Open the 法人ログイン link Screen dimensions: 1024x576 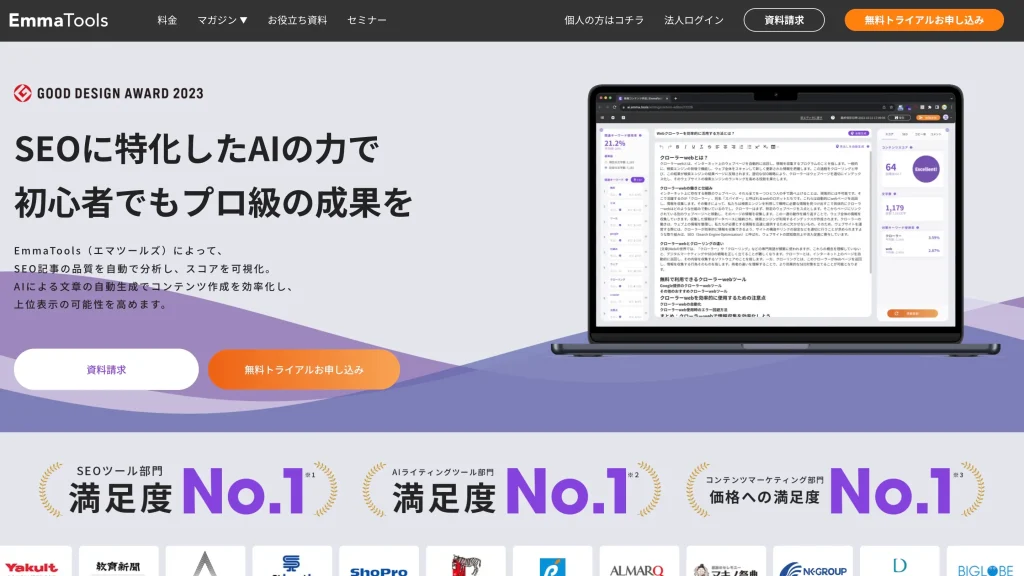click(694, 20)
